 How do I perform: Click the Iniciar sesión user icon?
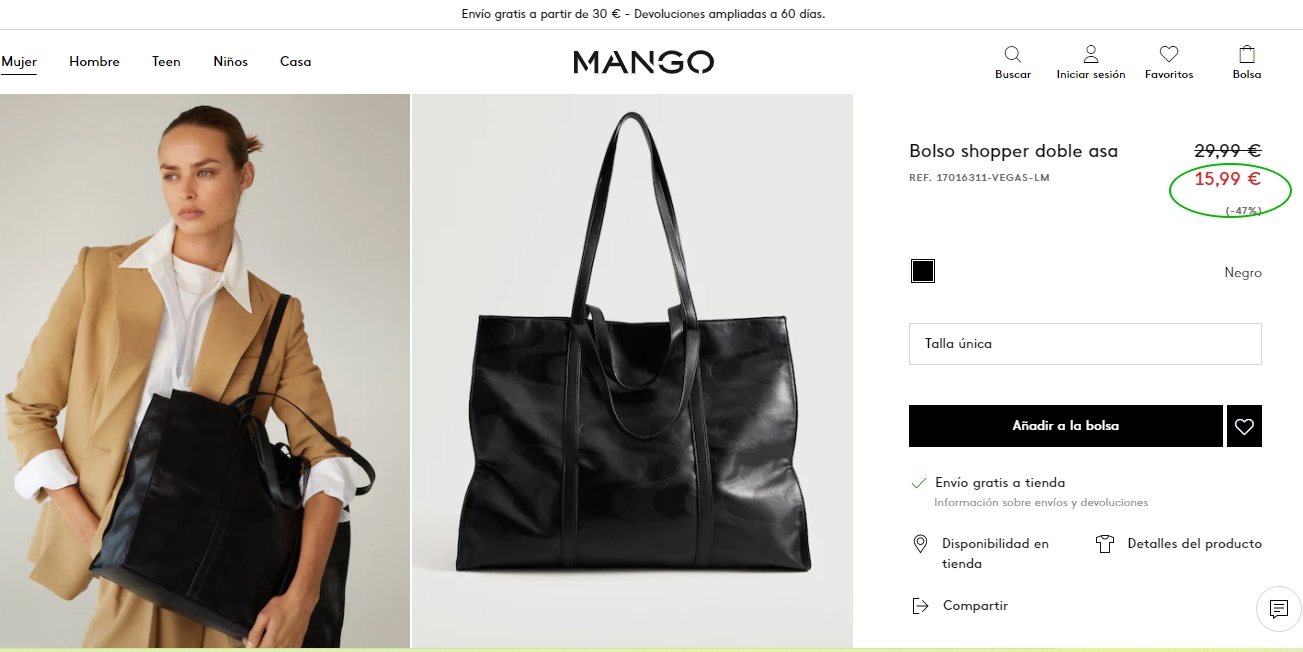[1091, 54]
